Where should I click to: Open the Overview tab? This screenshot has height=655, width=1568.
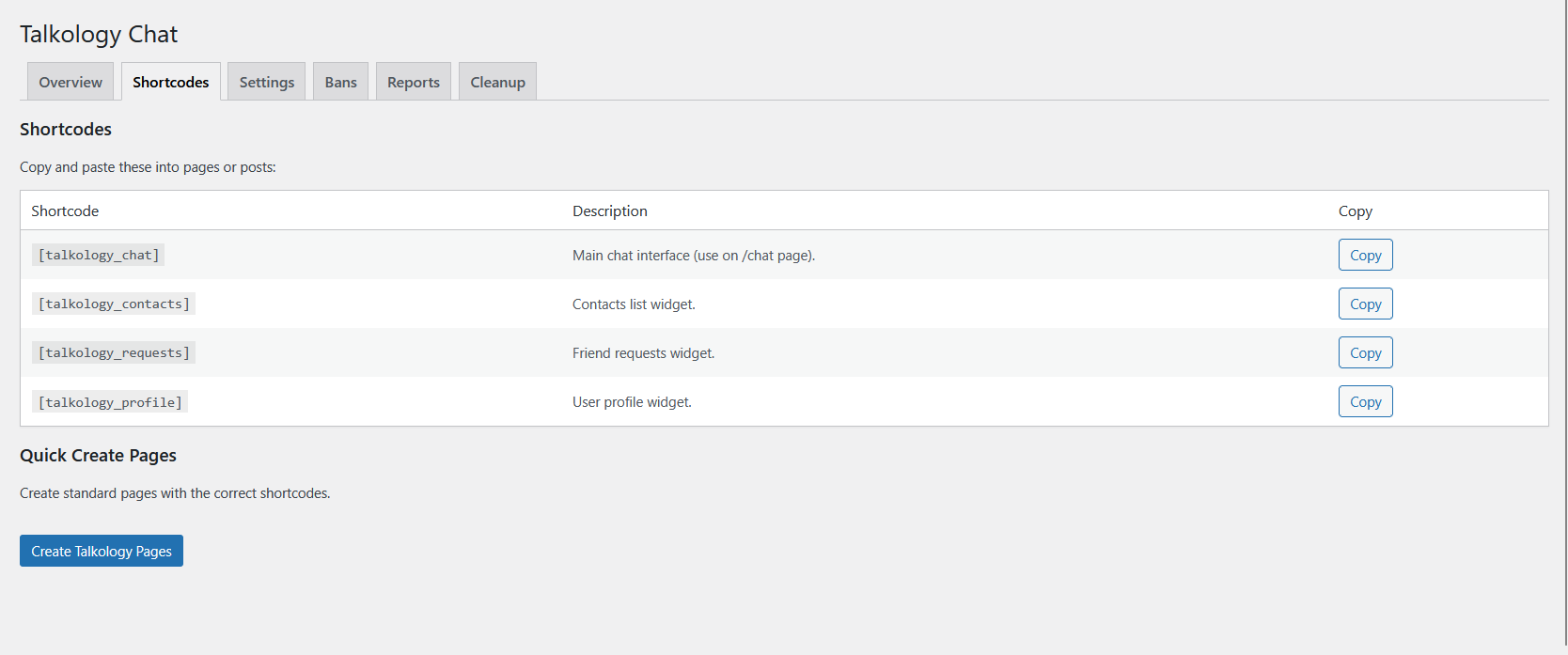click(x=71, y=82)
